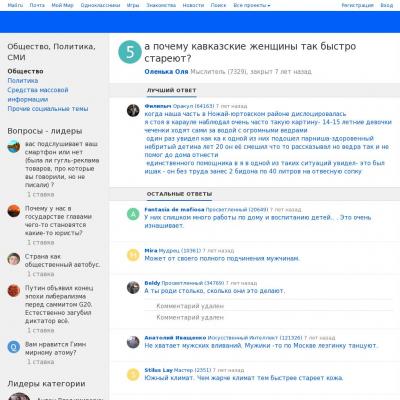Click Fantasia de mafiosa's green avatar

tap(133, 214)
